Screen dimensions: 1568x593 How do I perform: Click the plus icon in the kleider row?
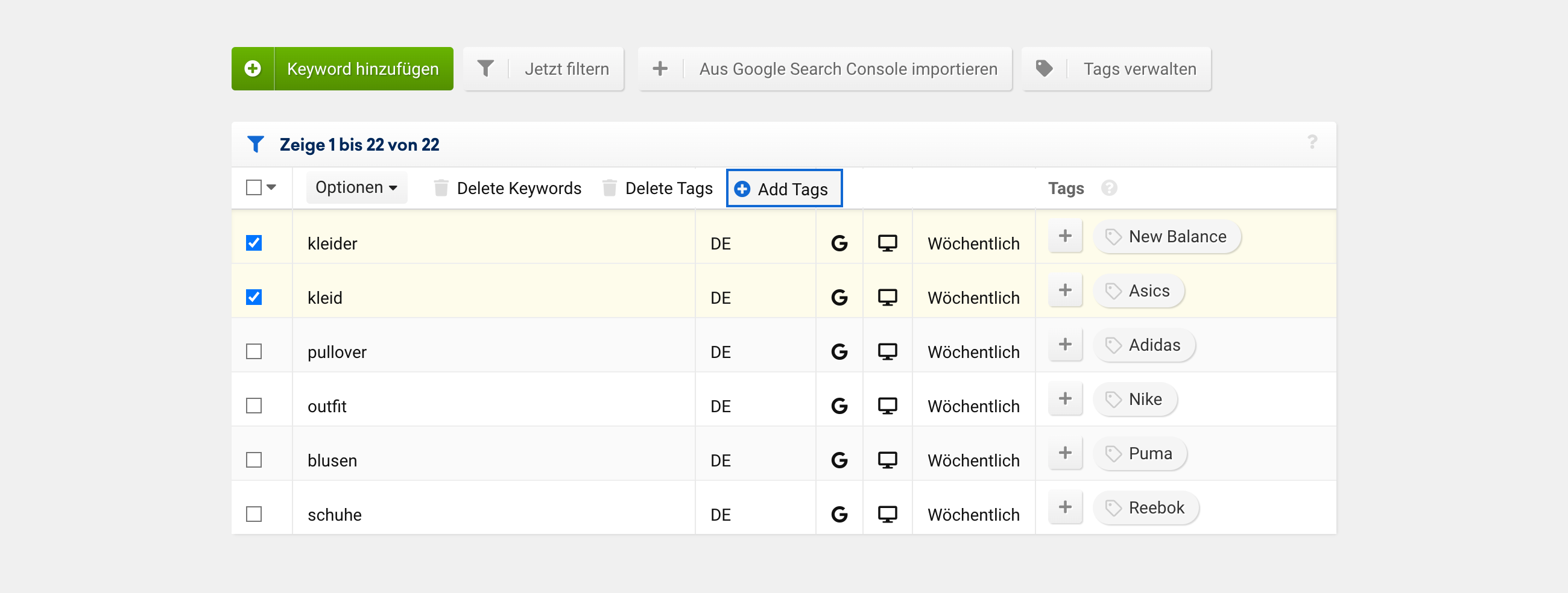coord(1064,237)
